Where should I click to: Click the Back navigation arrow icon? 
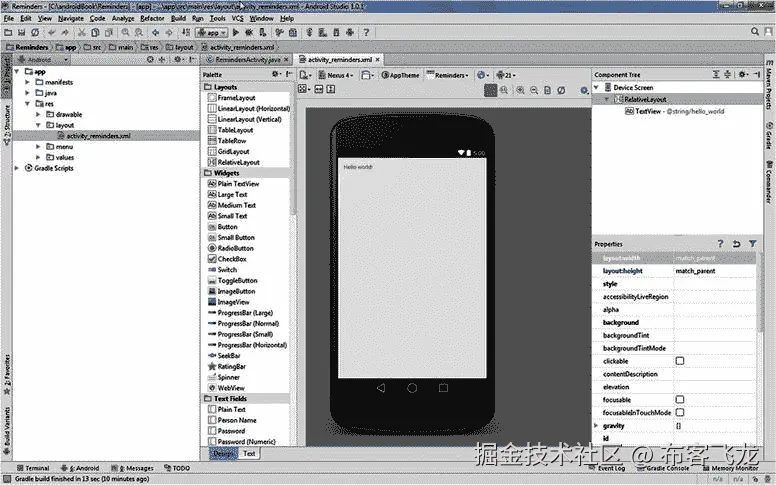point(155,33)
